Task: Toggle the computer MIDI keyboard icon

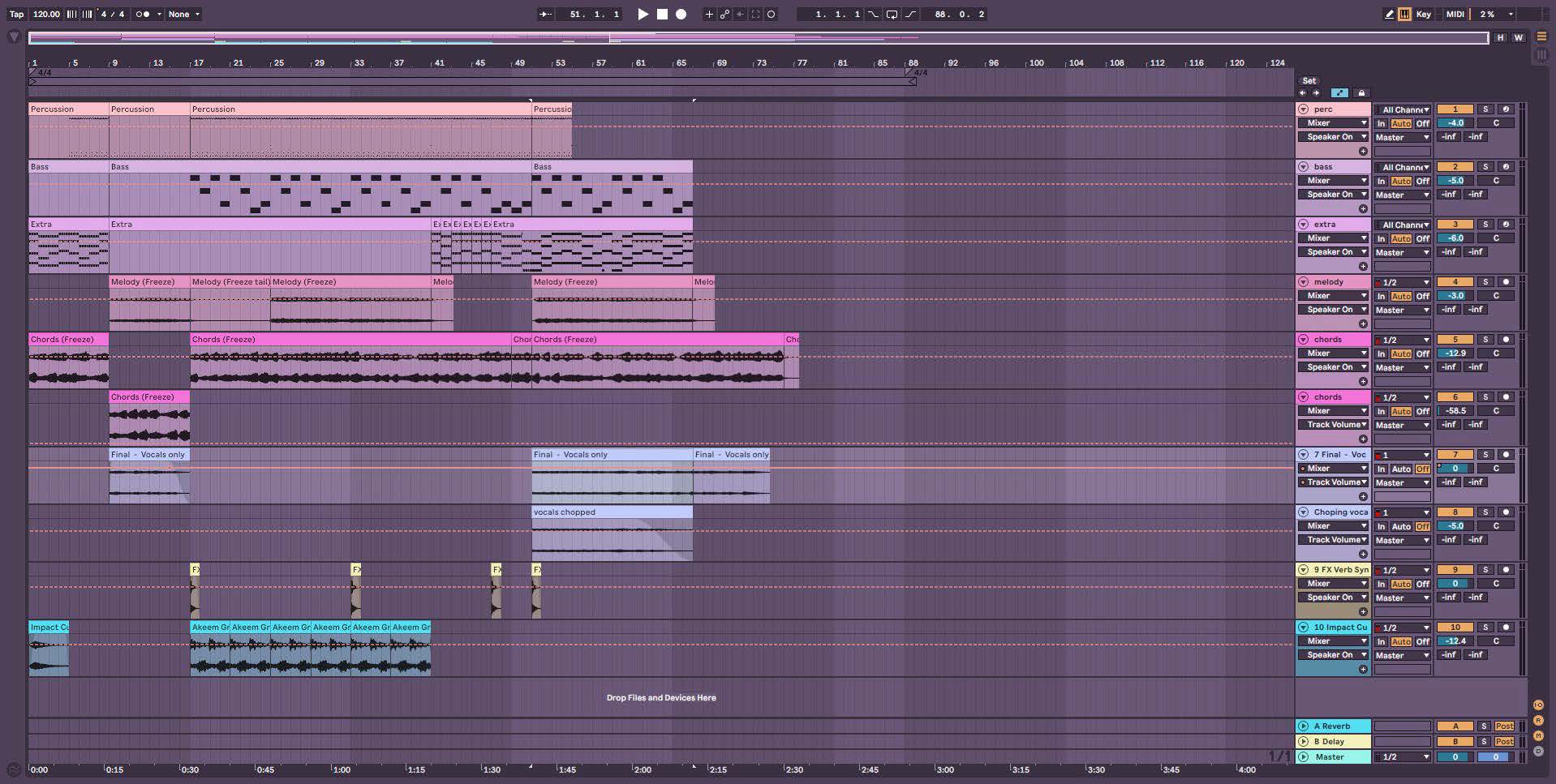Action: pos(1404,14)
